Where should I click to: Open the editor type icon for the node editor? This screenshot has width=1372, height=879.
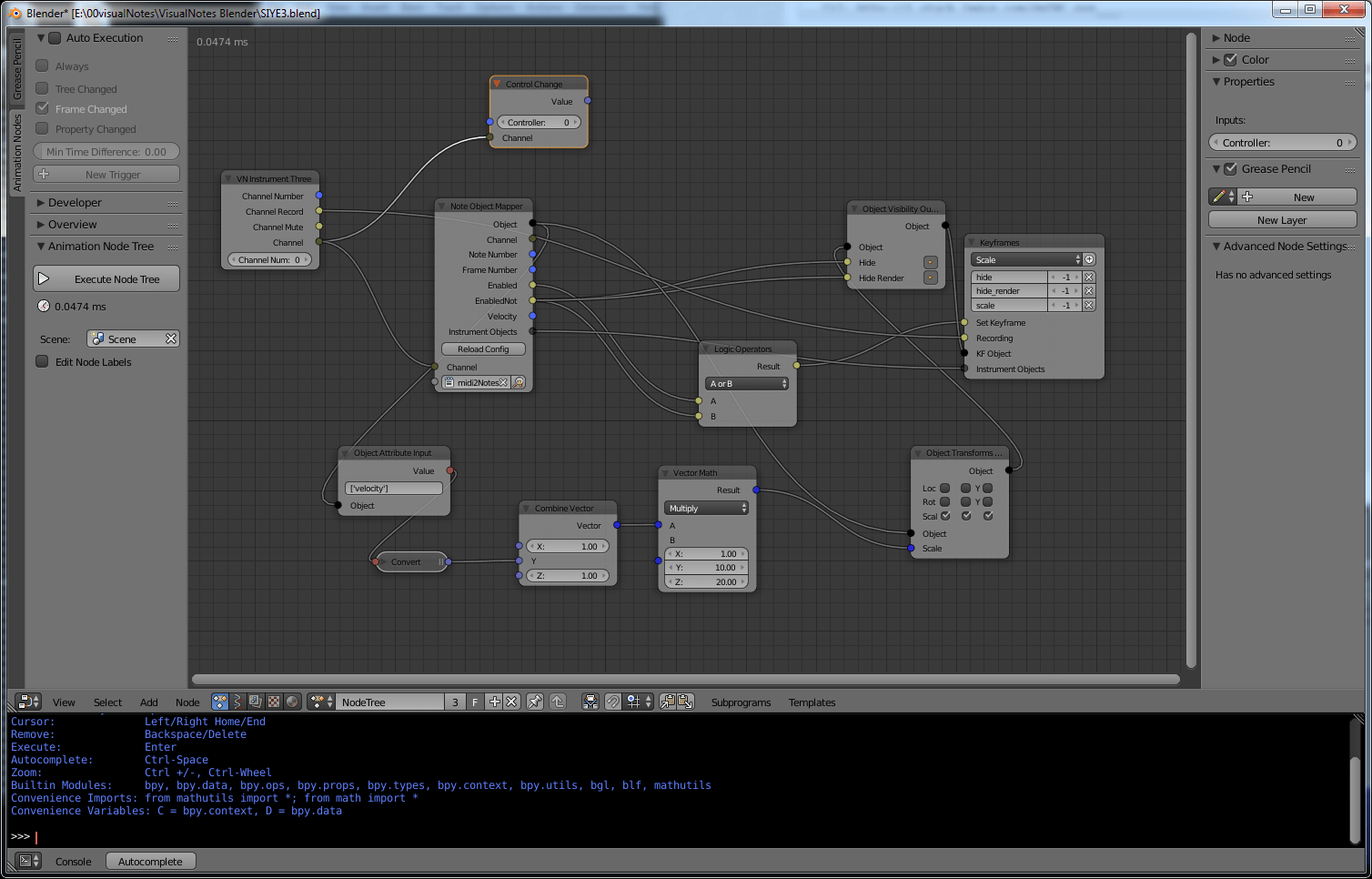(x=26, y=702)
